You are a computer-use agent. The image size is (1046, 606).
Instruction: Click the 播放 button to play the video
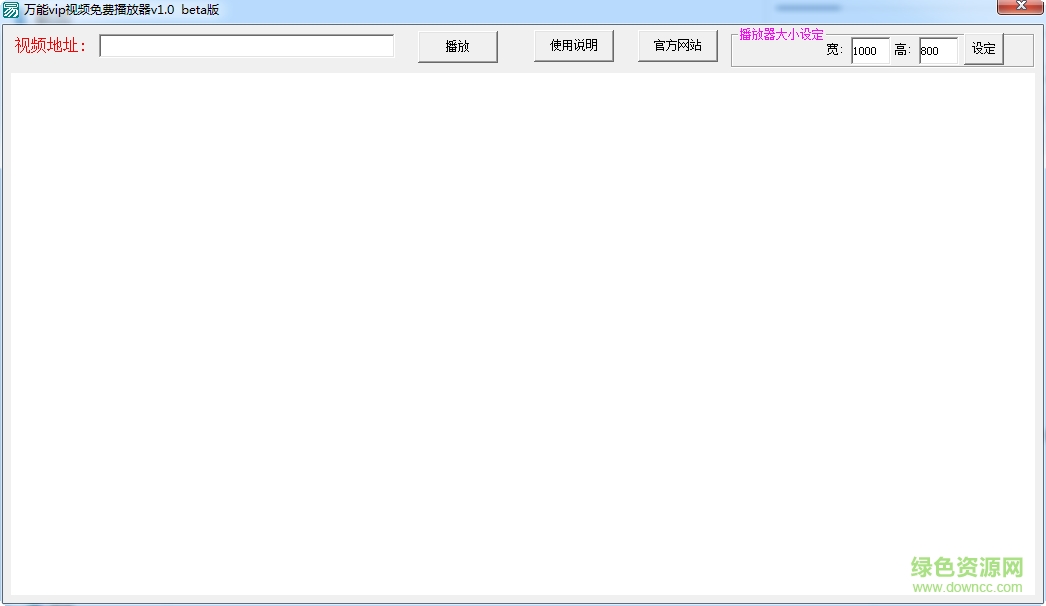click(457, 45)
